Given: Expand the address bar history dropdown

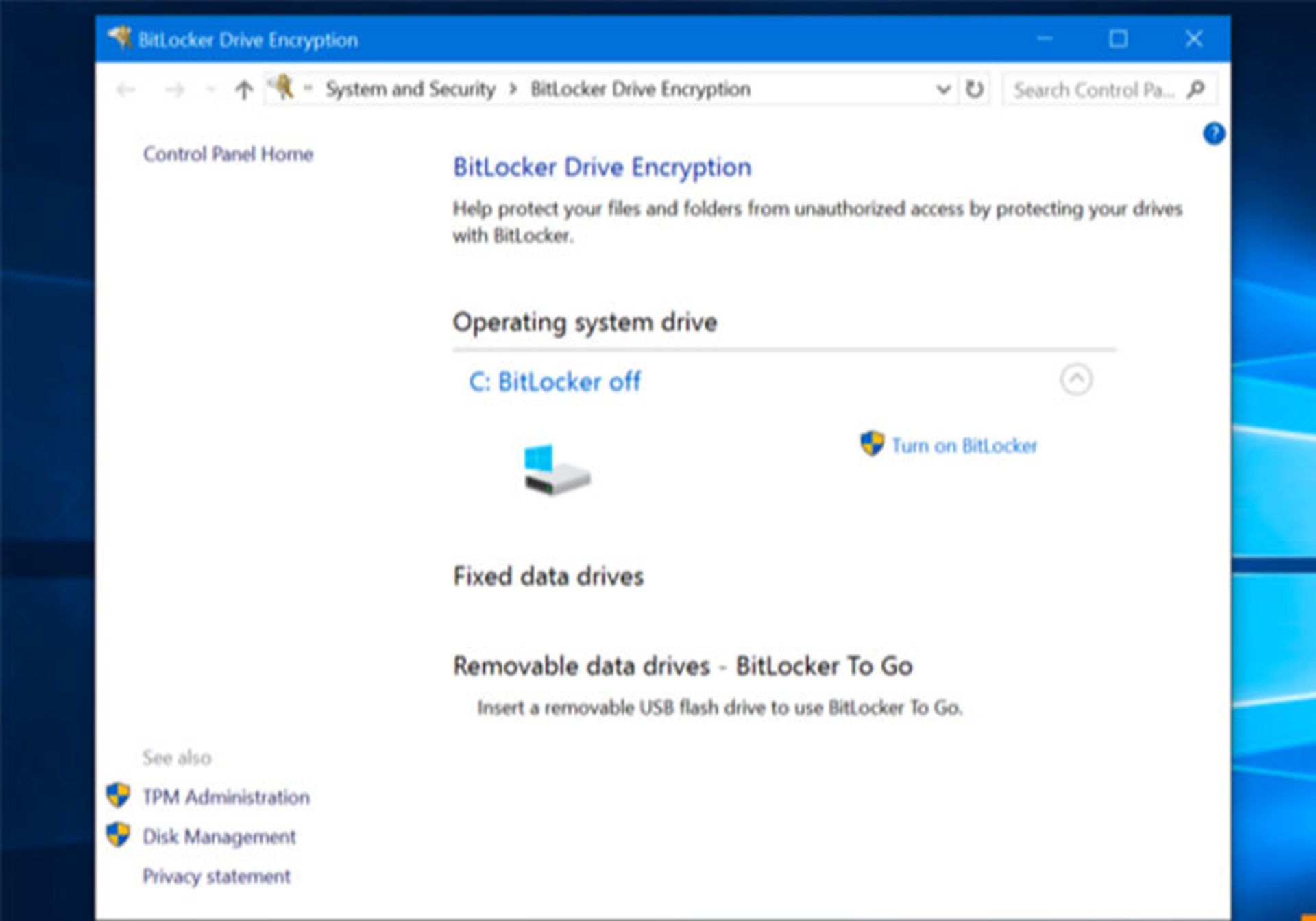Looking at the screenshot, I should click(x=943, y=90).
